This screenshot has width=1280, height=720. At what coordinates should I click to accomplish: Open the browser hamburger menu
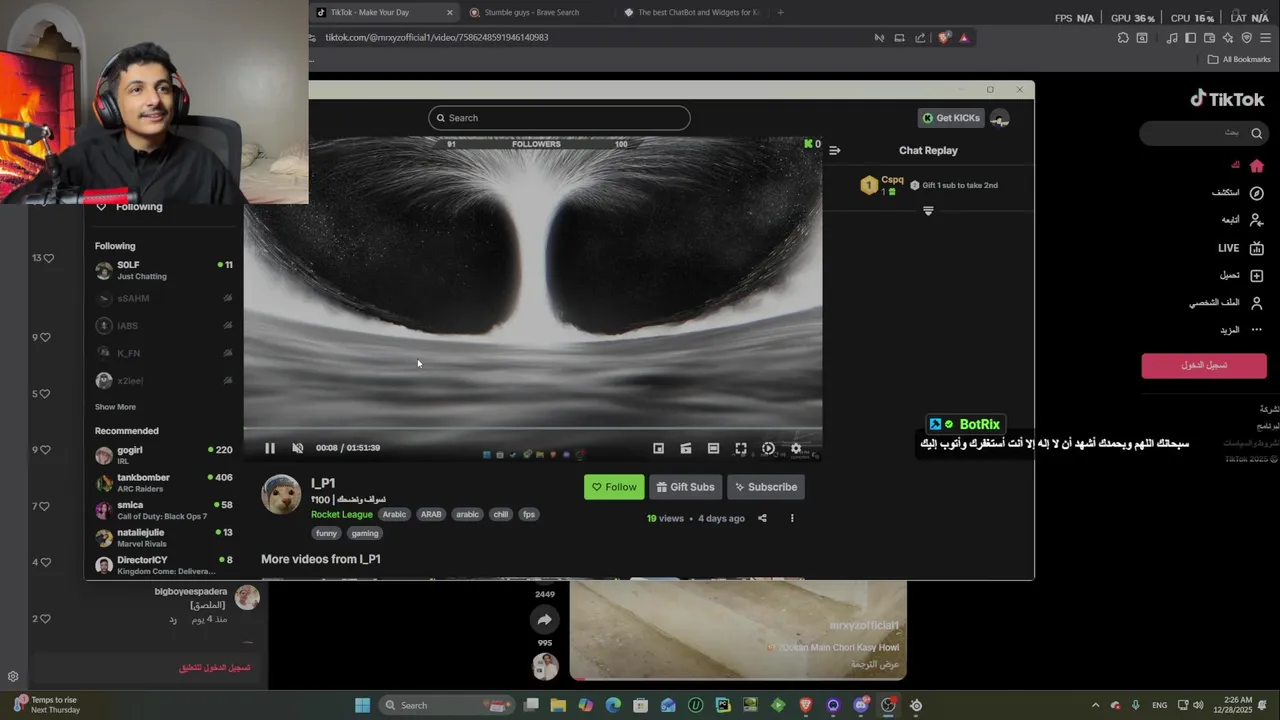[x=1265, y=38]
